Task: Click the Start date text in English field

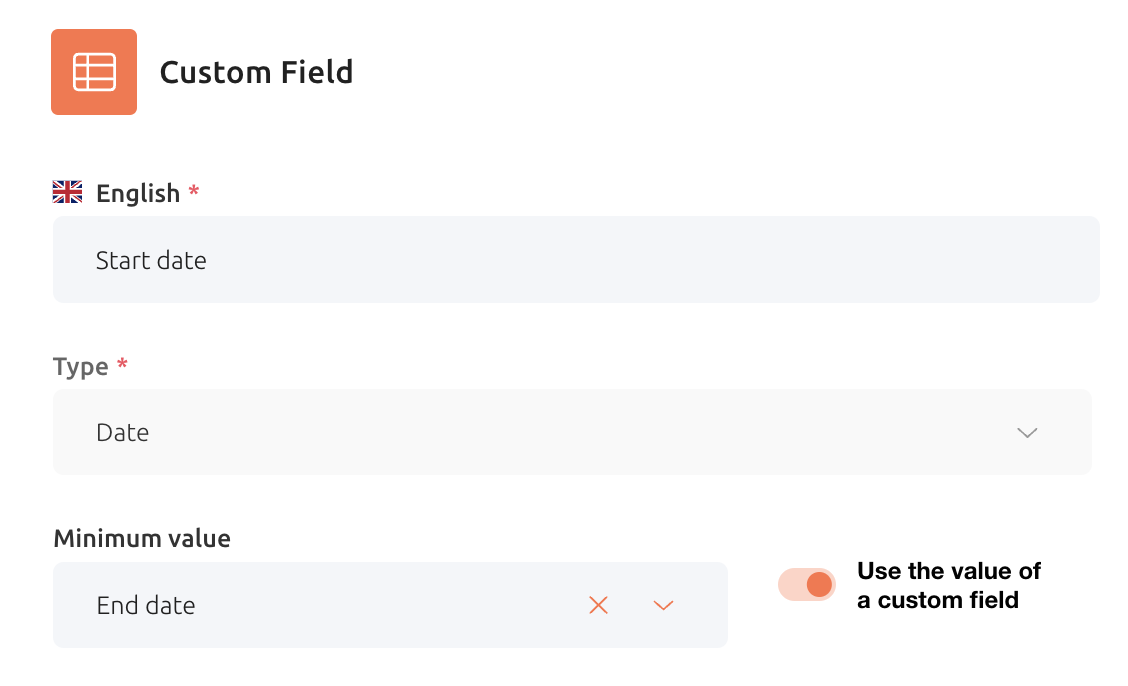Action: [151, 260]
